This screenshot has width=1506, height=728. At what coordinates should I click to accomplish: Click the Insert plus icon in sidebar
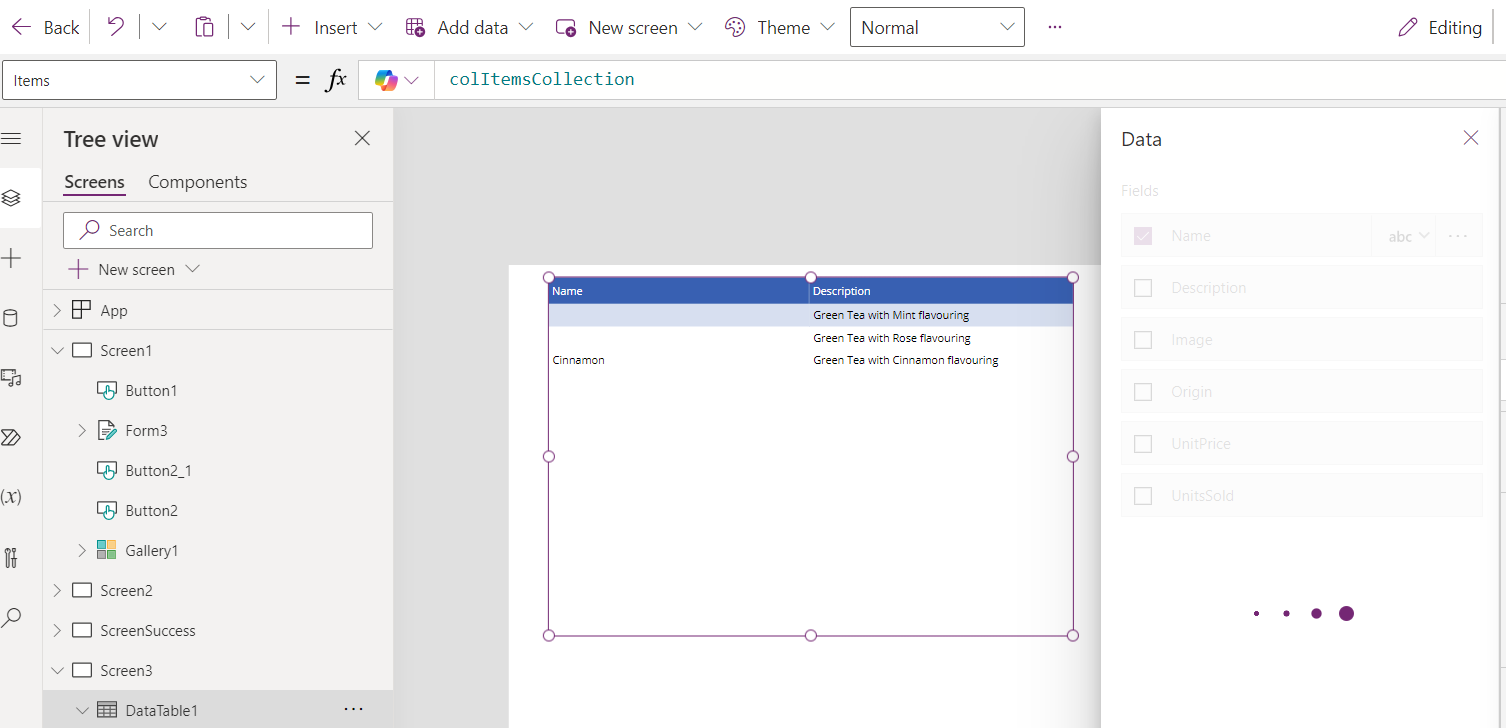(11, 259)
